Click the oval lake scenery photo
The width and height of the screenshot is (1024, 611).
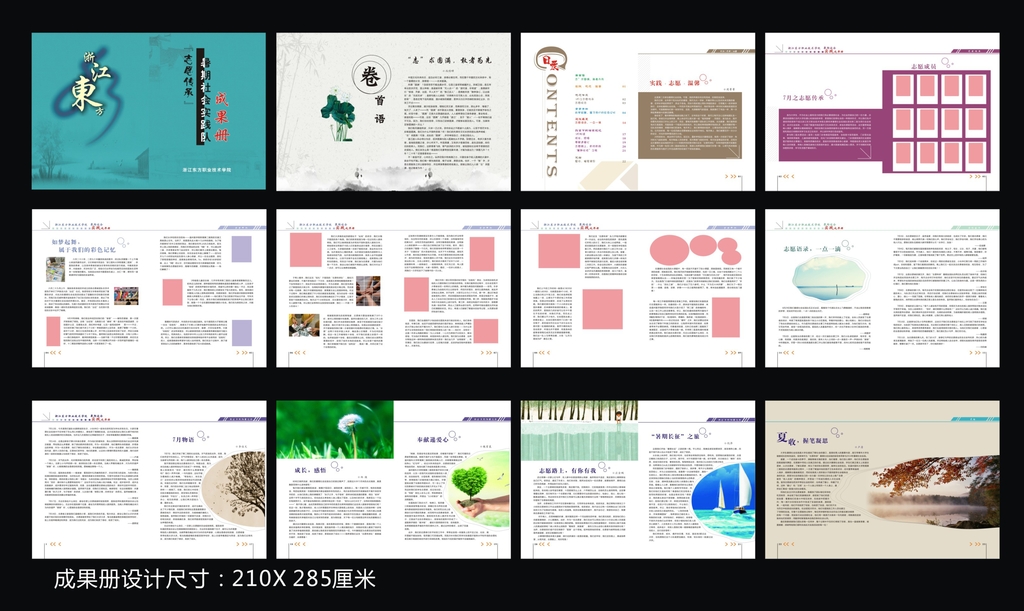click(818, 277)
